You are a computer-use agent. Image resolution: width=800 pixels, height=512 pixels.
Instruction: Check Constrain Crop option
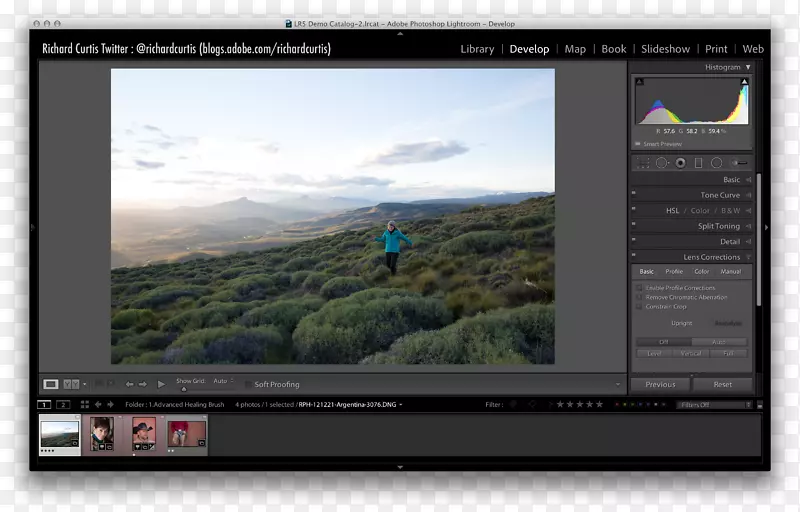point(639,306)
